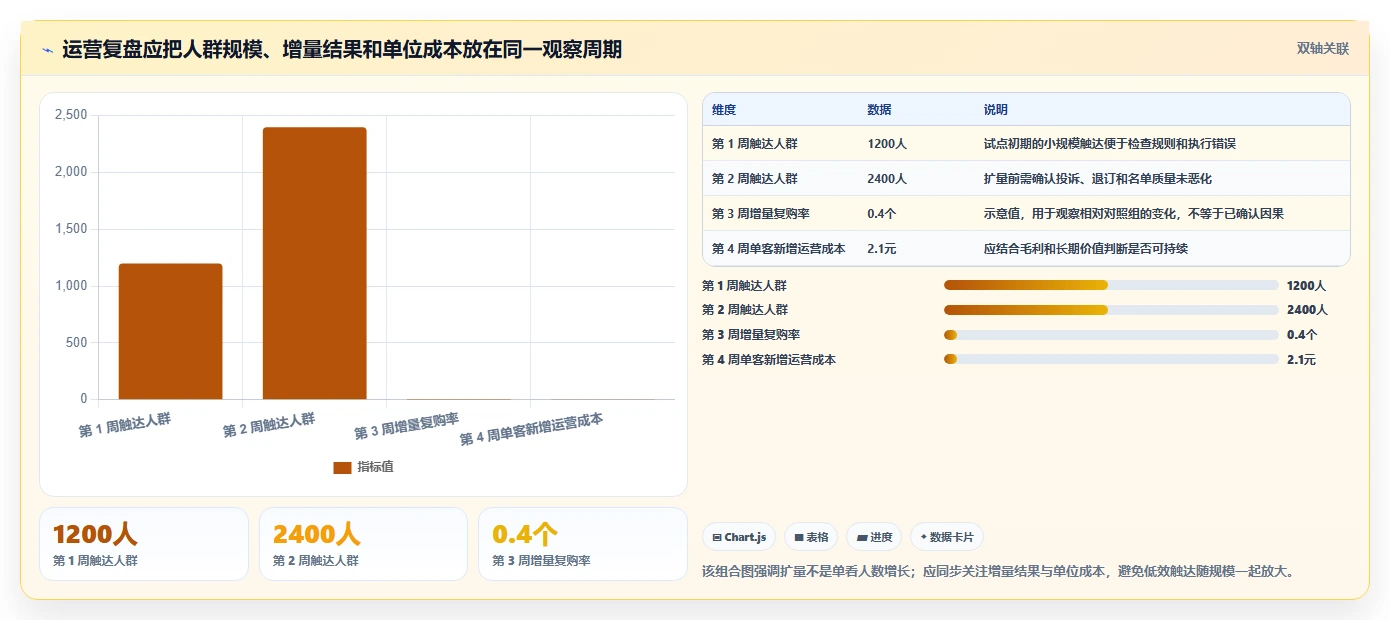This screenshot has width=1390, height=620.
Task: Click the lightning icon beside the title
Action: point(48,50)
